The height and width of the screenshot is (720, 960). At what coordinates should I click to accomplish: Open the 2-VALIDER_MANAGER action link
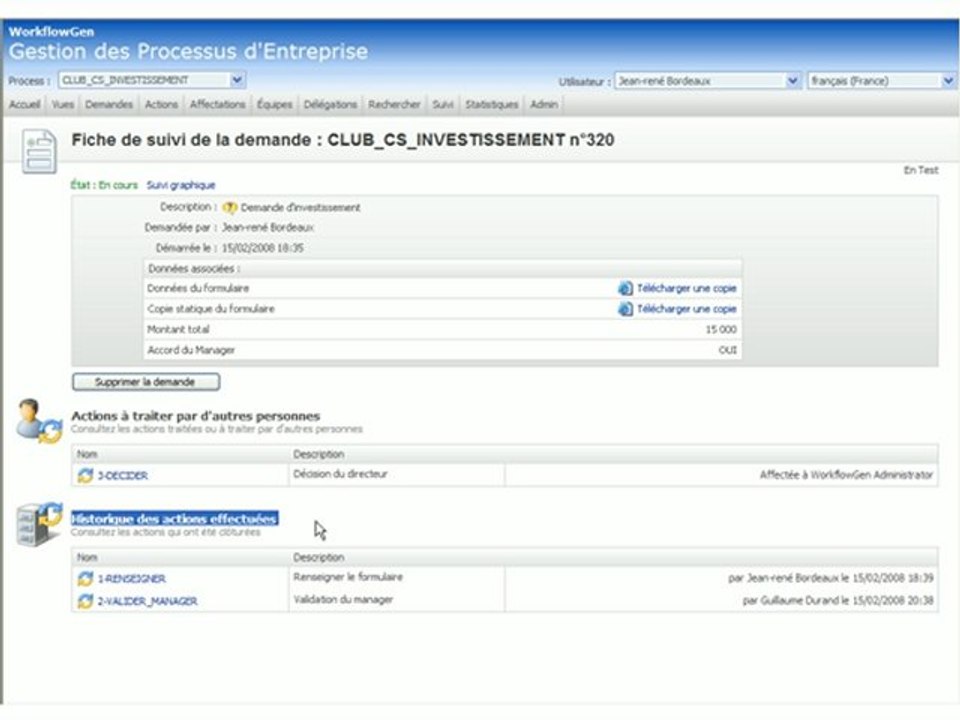click(148, 601)
